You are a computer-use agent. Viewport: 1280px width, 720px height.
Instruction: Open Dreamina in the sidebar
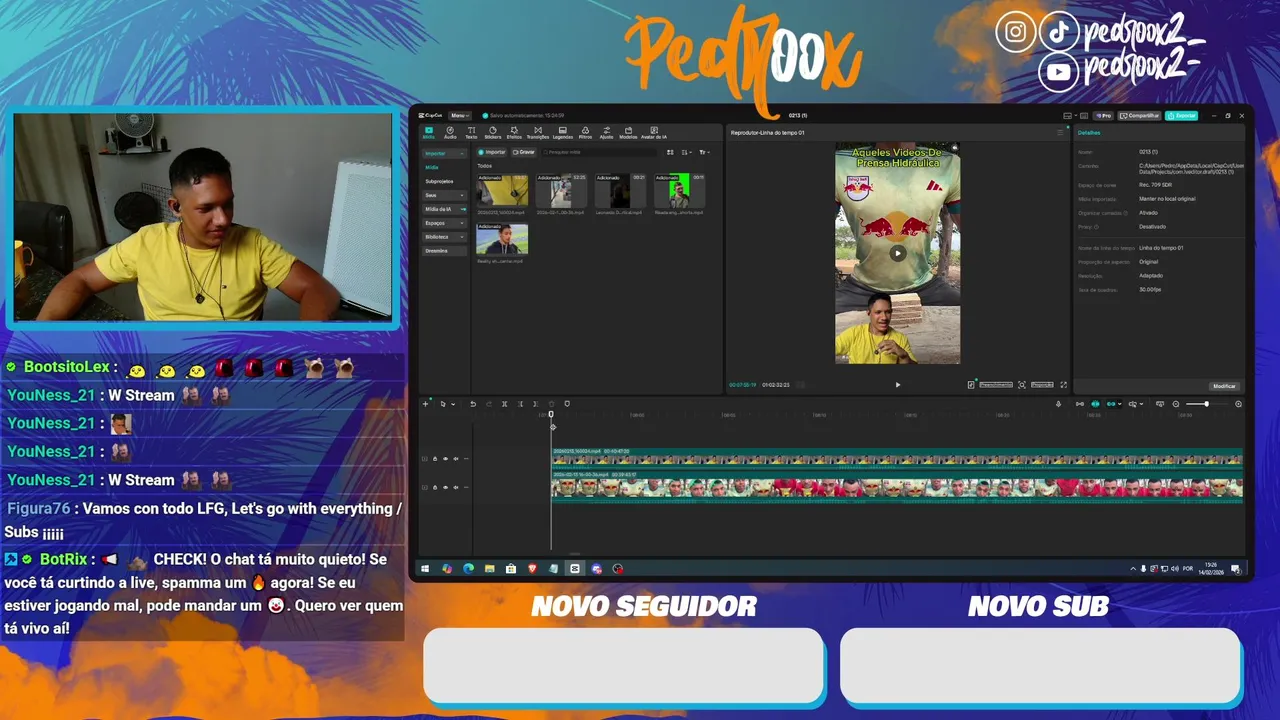444,251
